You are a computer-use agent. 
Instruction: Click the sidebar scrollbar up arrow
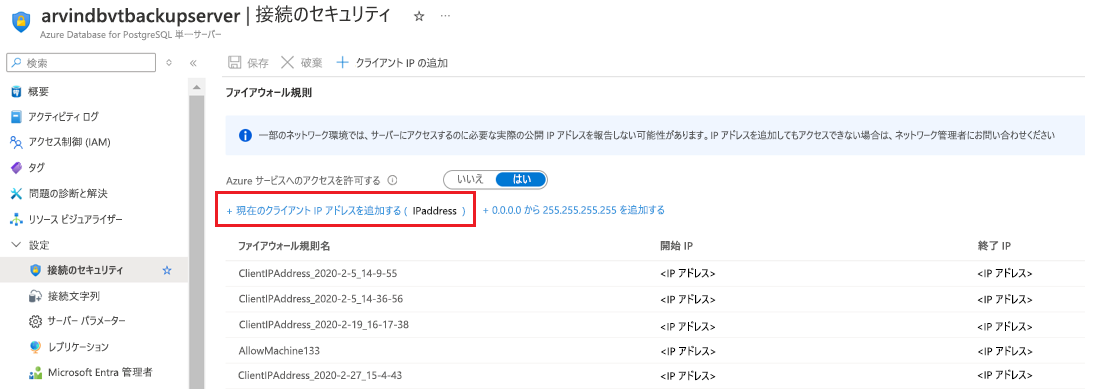click(x=196, y=87)
